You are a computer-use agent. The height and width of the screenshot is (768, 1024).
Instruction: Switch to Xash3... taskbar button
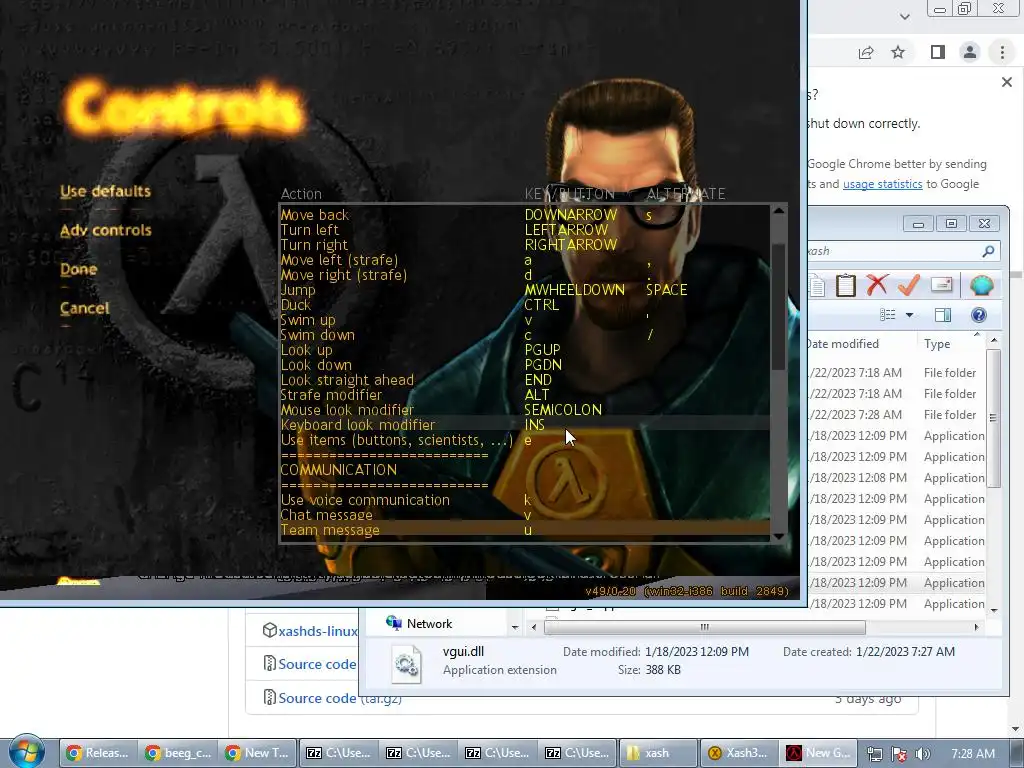click(739, 753)
